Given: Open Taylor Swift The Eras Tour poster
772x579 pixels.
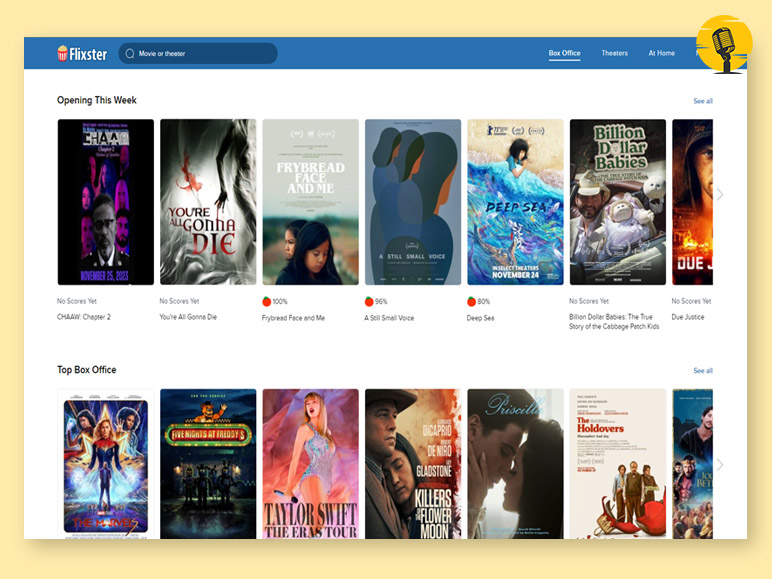Looking at the screenshot, I should pyautogui.click(x=311, y=464).
